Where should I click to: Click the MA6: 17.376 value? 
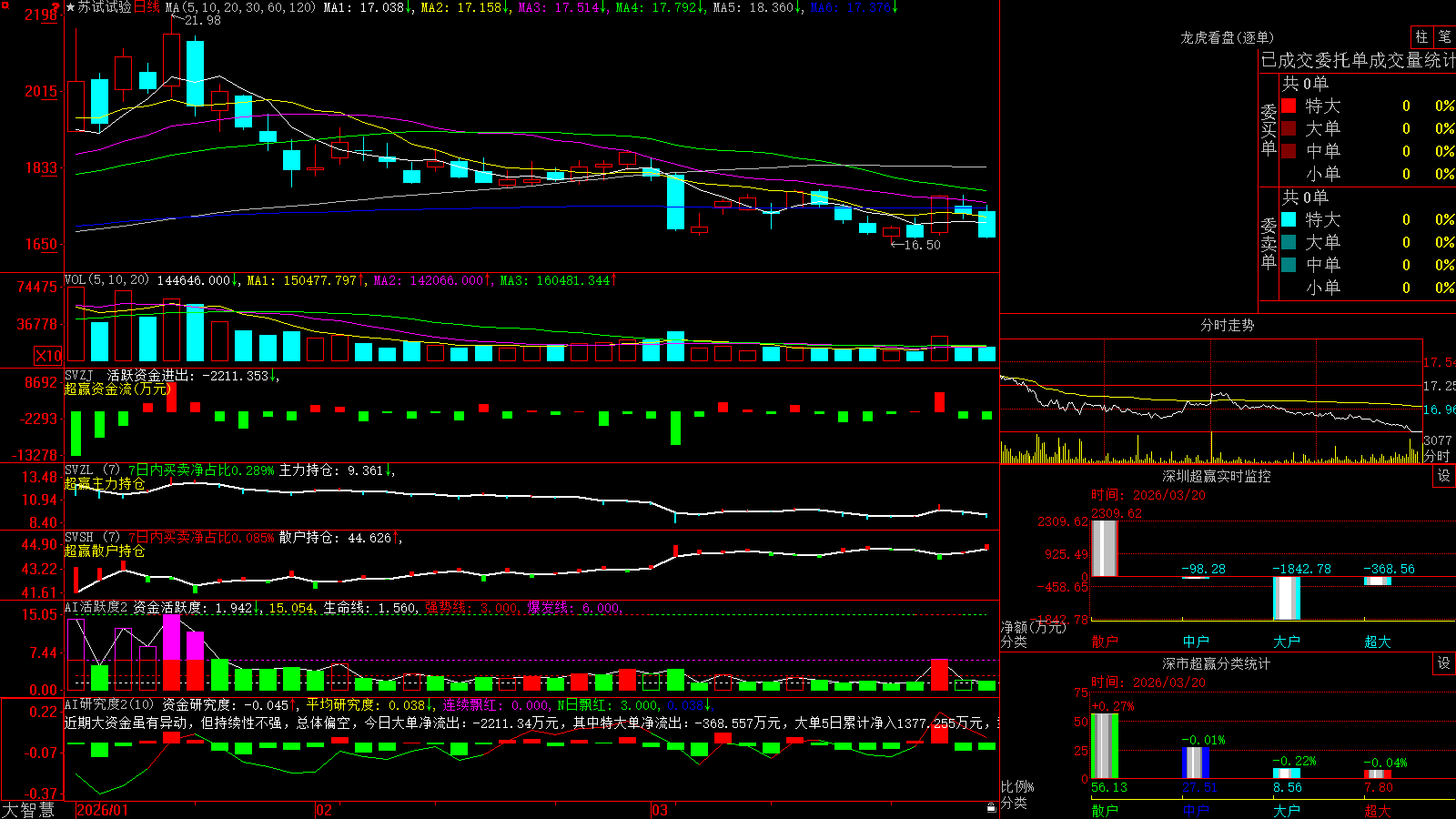coord(854,7)
